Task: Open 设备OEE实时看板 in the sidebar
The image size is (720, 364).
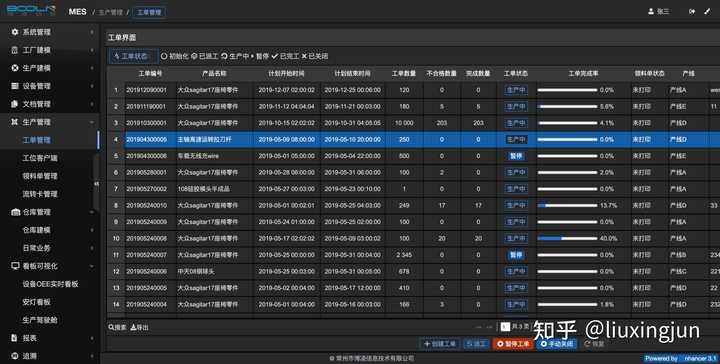Action: pyautogui.click(x=51, y=284)
